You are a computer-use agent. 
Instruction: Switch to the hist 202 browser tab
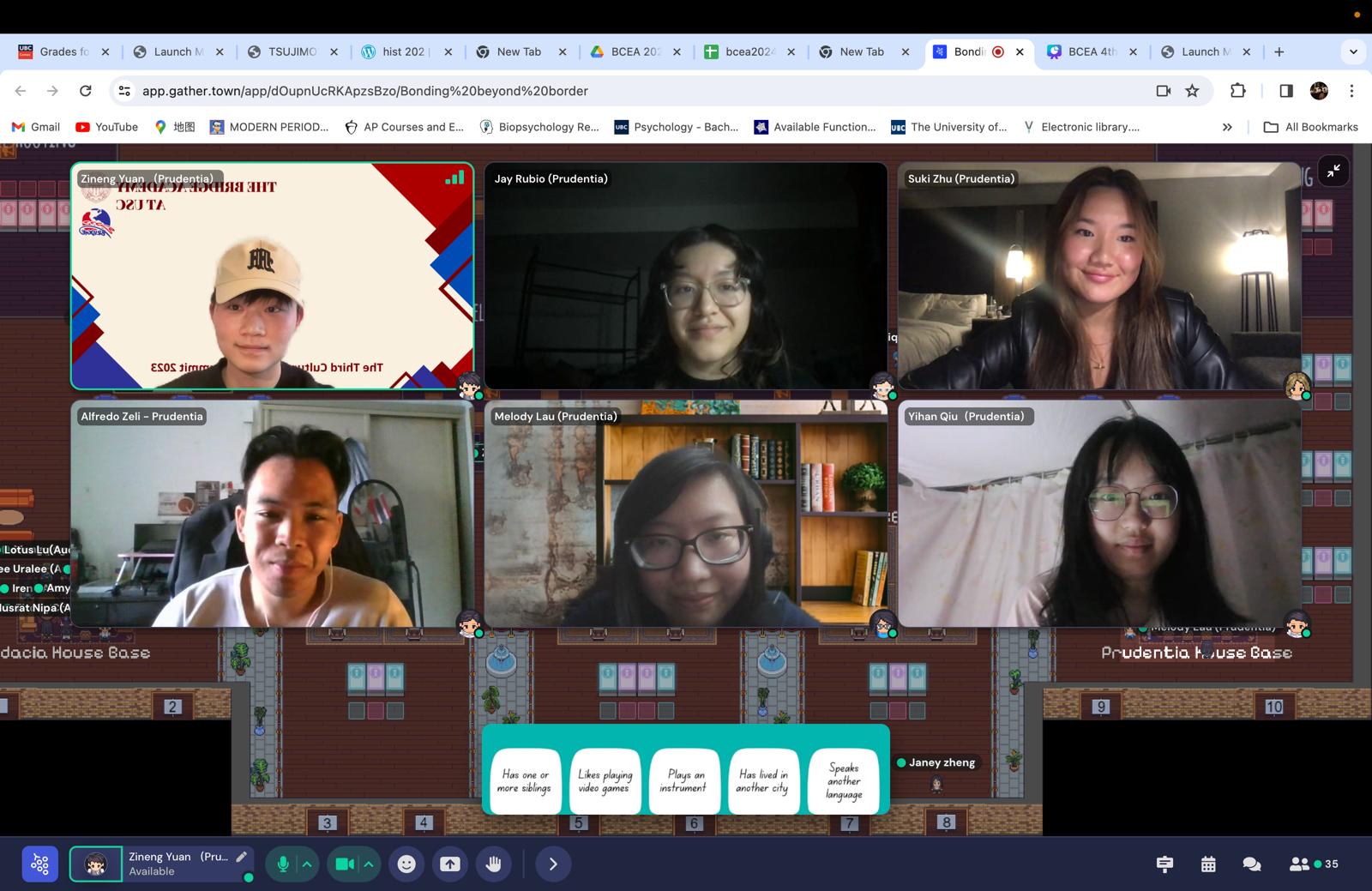pos(403,51)
